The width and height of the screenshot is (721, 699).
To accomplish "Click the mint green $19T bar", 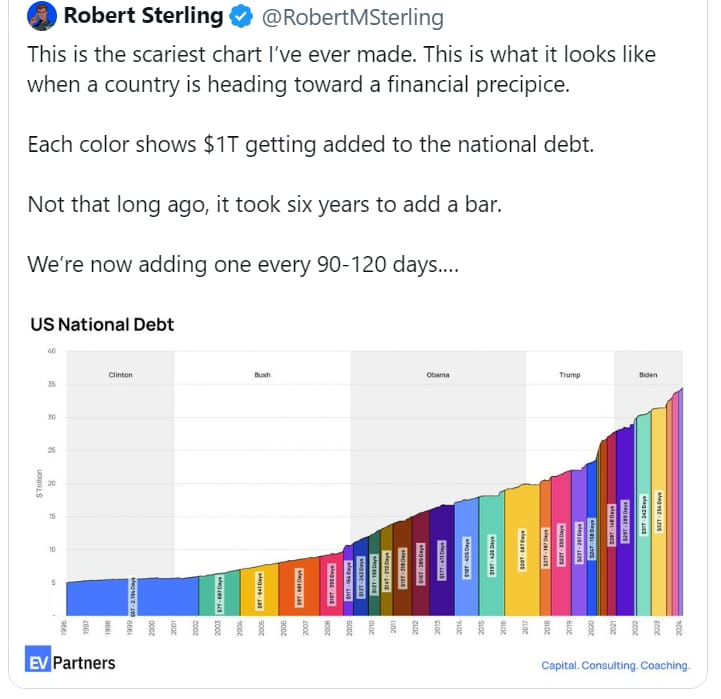I will coord(492,556).
